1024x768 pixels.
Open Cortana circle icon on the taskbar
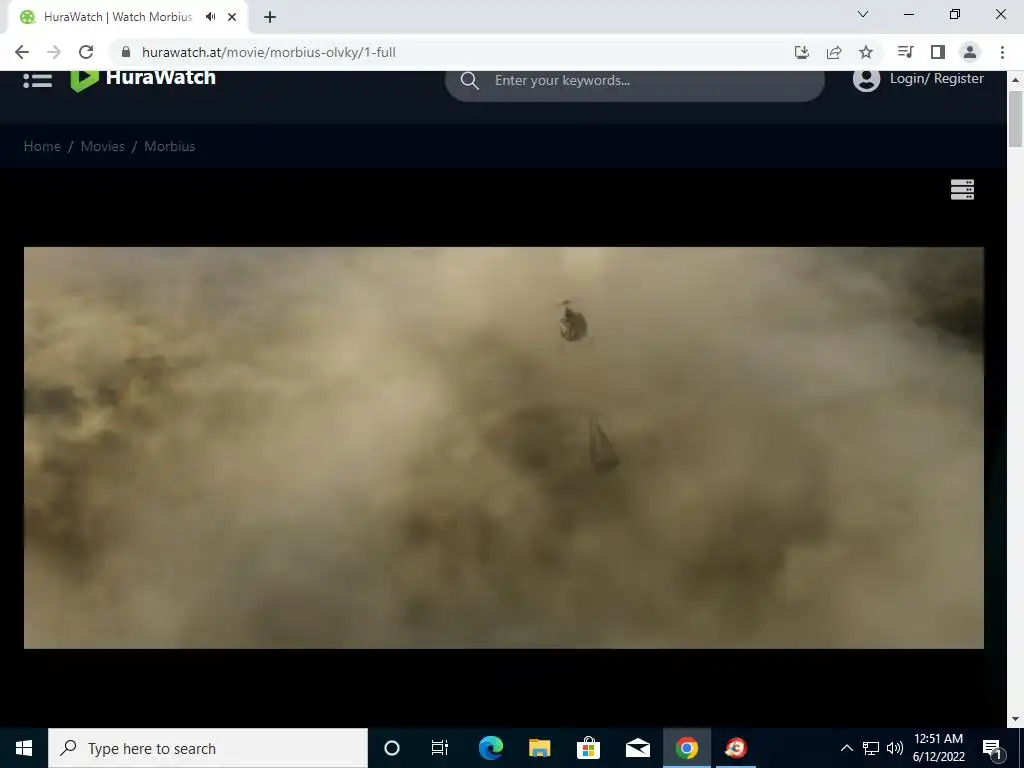(x=392, y=748)
